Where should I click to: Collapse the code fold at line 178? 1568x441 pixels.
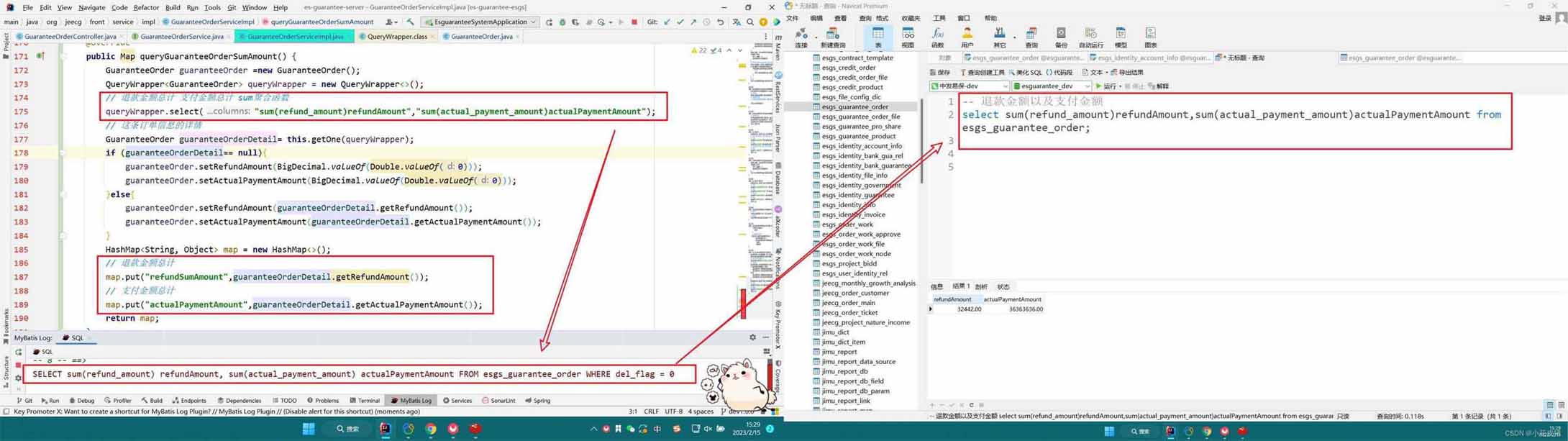(x=63, y=153)
